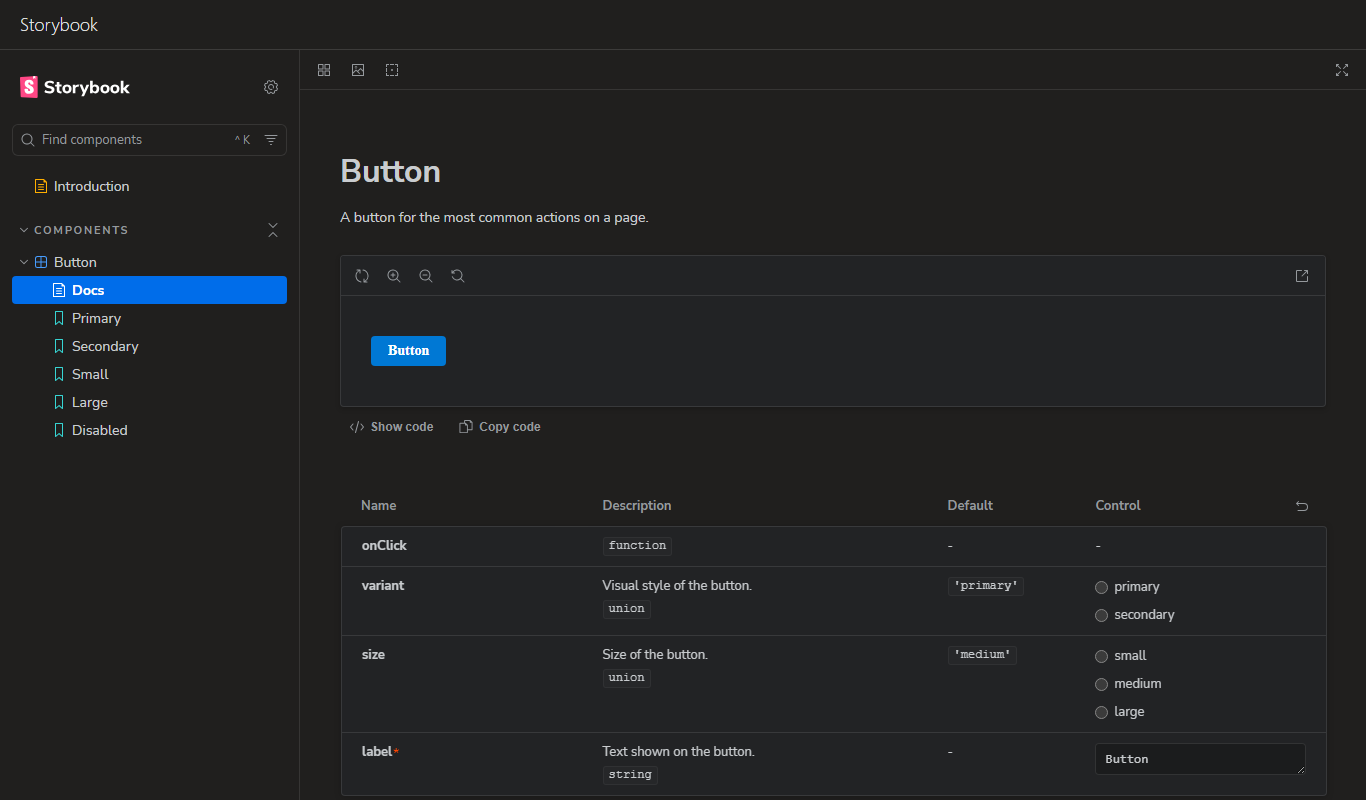
Task: Zoom out on the button preview
Action: click(x=426, y=276)
